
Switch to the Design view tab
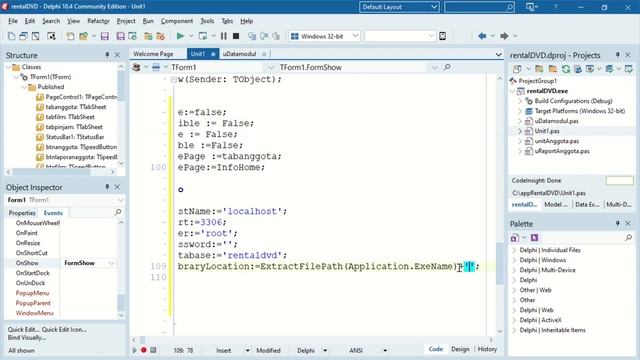click(x=460, y=349)
